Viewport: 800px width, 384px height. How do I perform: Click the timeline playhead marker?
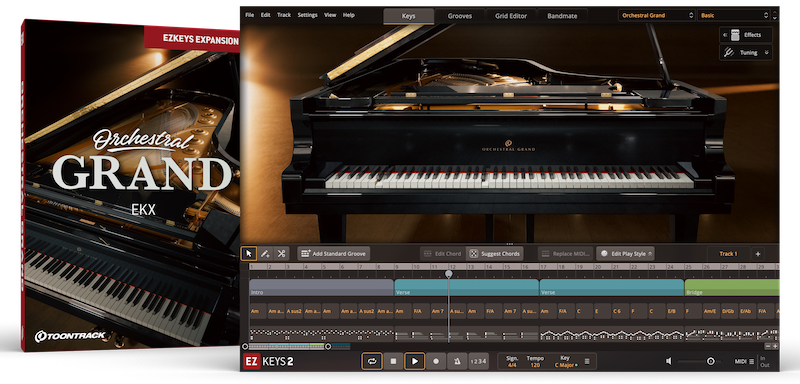coord(448,274)
